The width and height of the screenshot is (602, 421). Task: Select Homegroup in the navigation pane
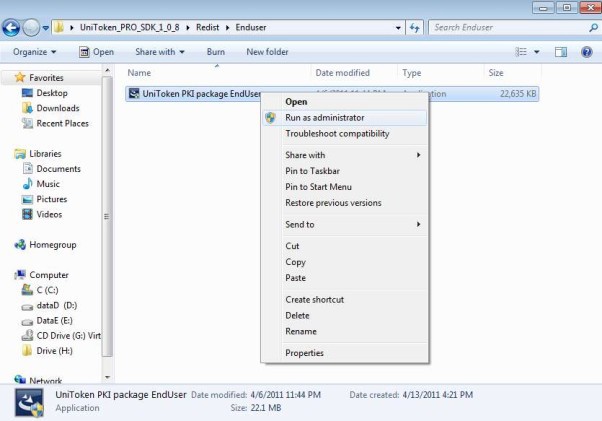pyautogui.click(x=53, y=245)
